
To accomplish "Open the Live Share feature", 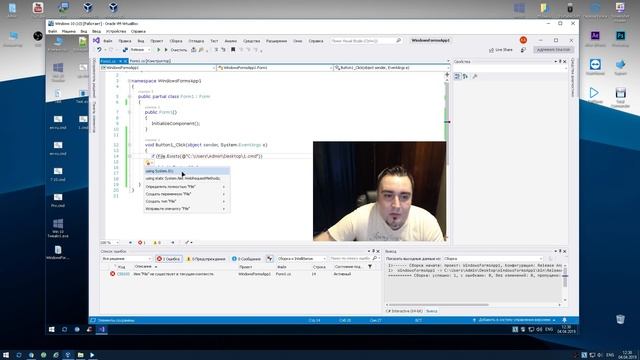I will pos(501,50).
